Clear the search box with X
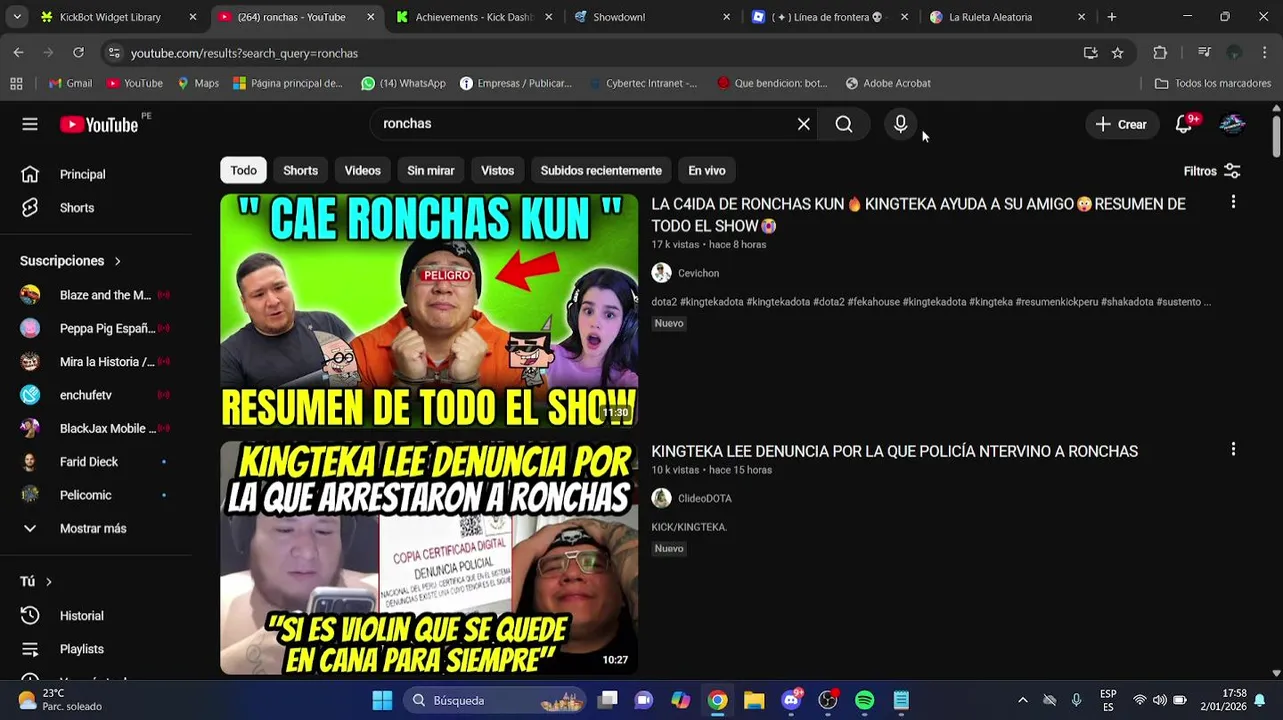Screen dimensions: 1283x720 point(803,124)
